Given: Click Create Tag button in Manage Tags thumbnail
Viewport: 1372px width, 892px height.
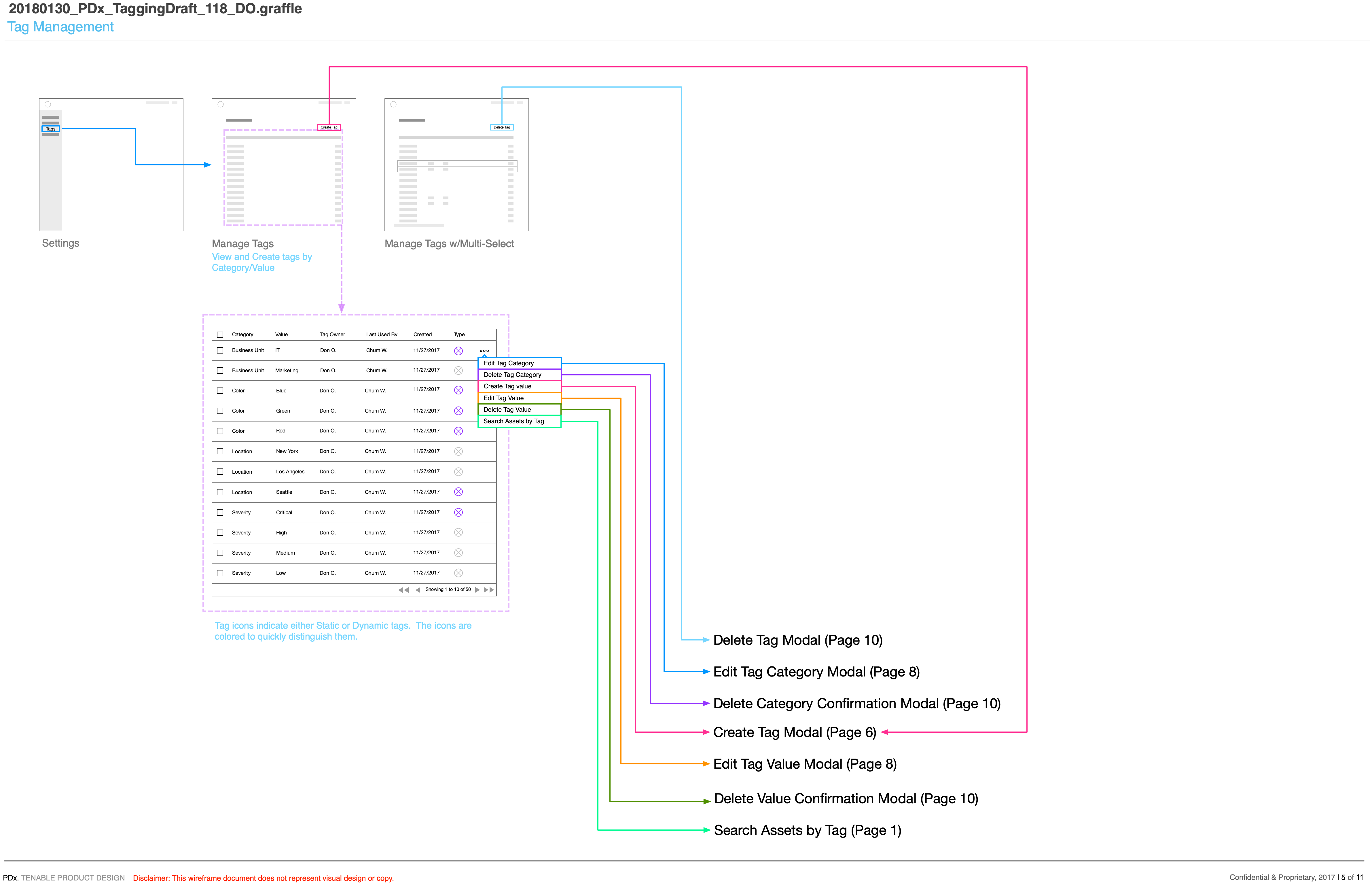Looking at the screenshot, I should click(329, 127).
